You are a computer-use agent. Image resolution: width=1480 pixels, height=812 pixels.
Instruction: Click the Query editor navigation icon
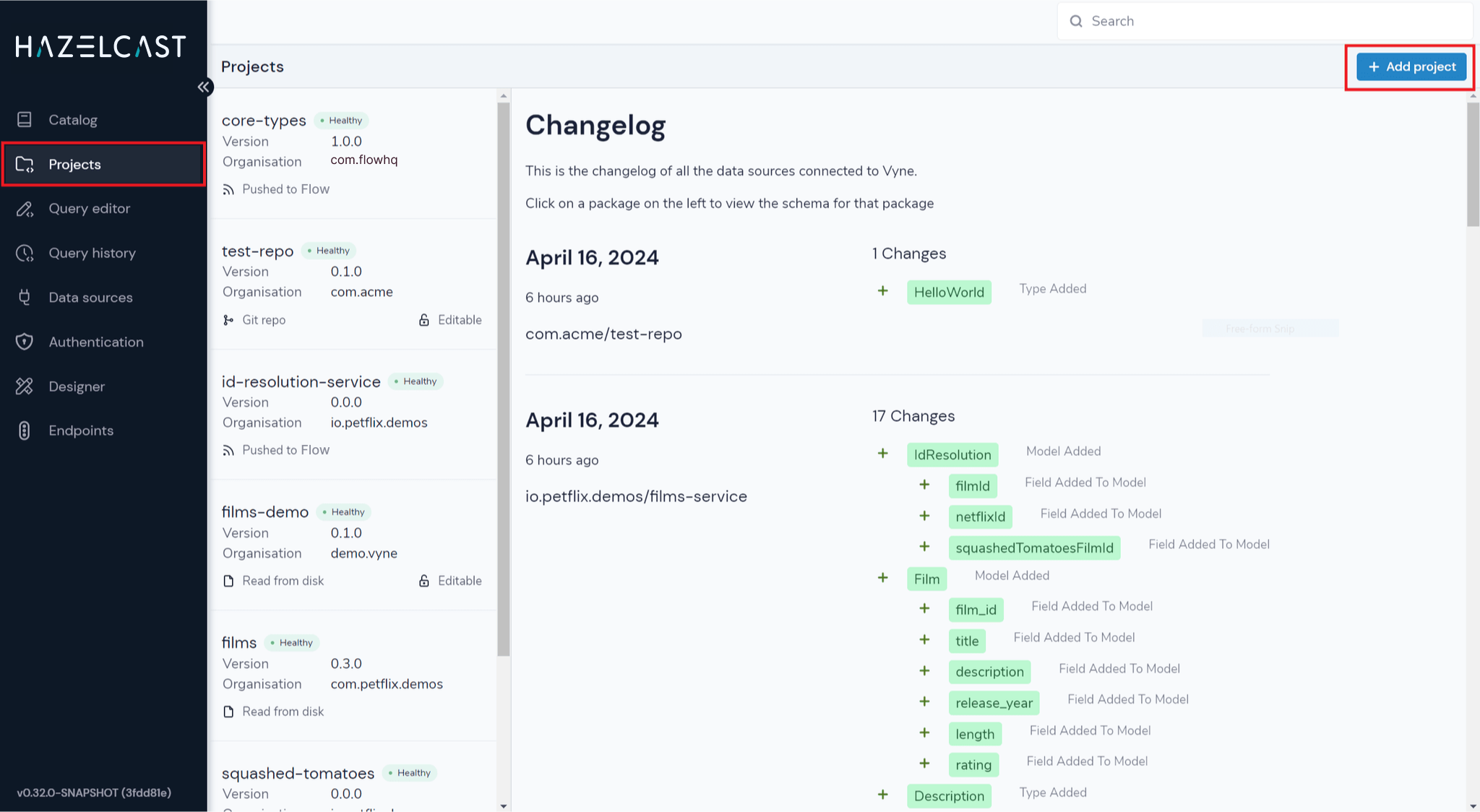click(x=25, y=208)
